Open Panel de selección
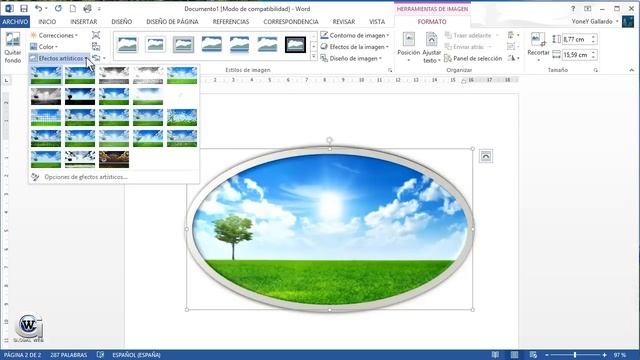 (x=473, y=58)
